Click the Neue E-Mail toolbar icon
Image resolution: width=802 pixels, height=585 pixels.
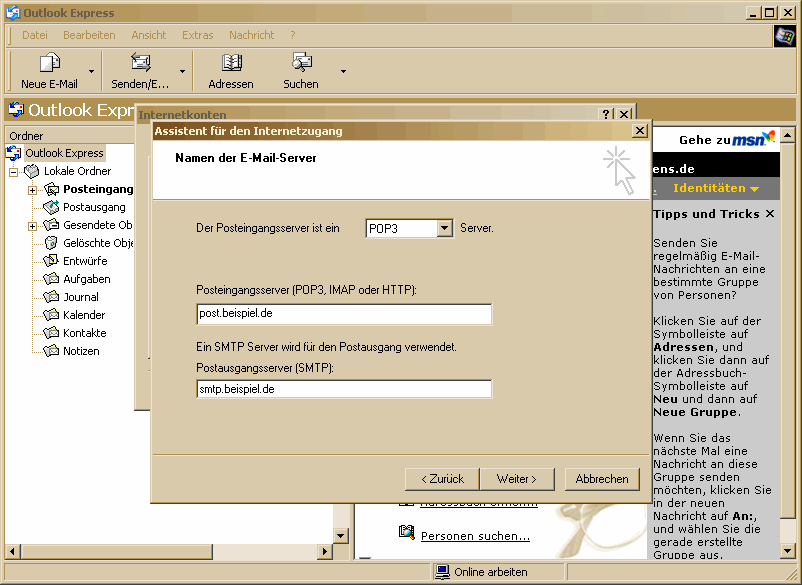[50, 63]
